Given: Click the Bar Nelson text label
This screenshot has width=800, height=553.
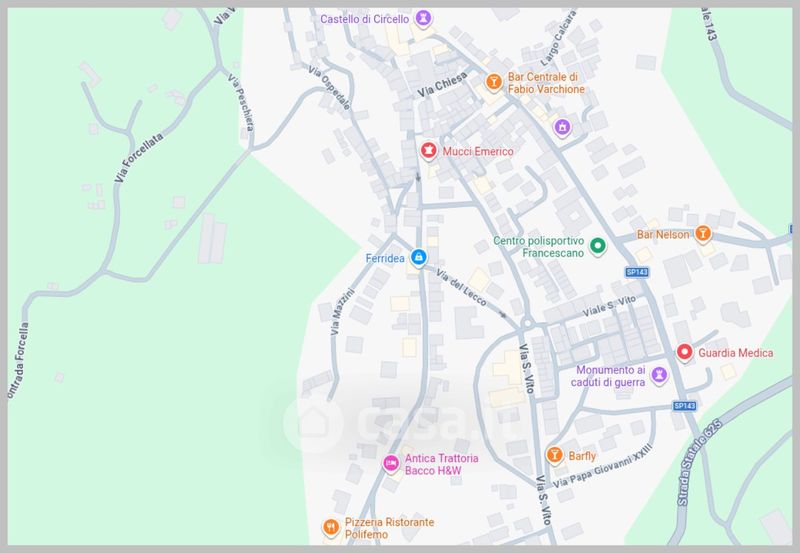Looking at the screenshot, I should coord(663,235).
